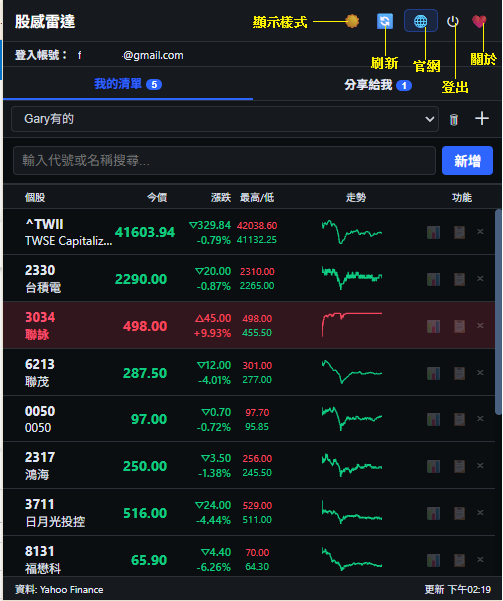Remove ^TWII row with X

pyautogui.click(x=480, y=232)
